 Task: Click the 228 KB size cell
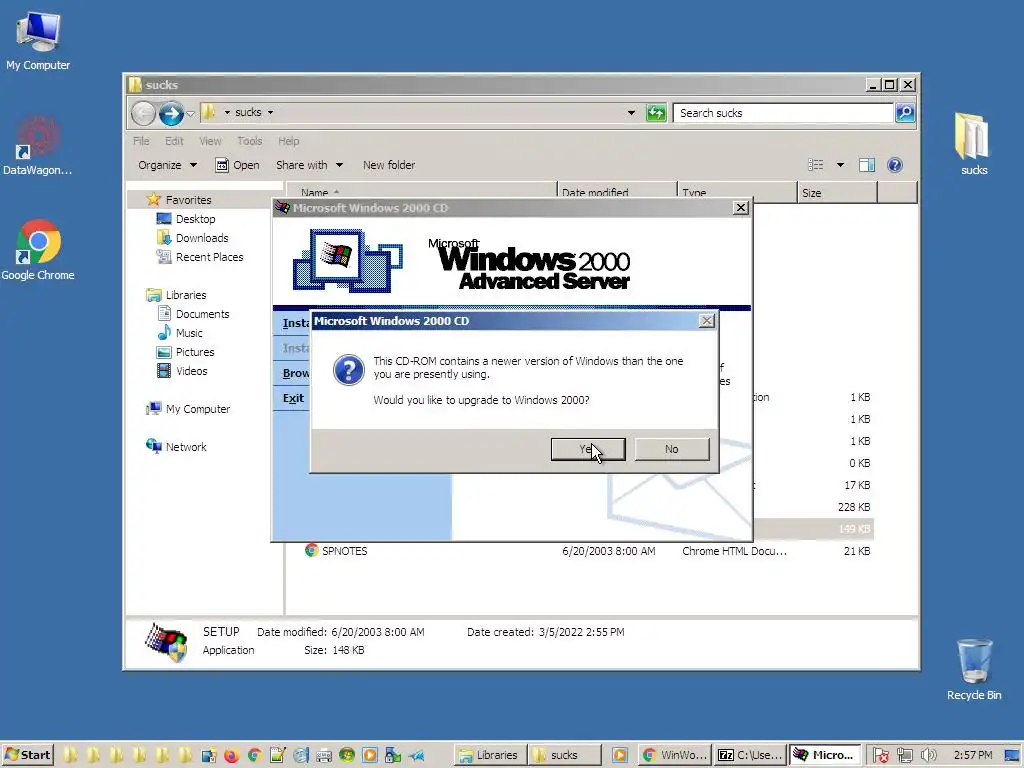tap(854, 507)
